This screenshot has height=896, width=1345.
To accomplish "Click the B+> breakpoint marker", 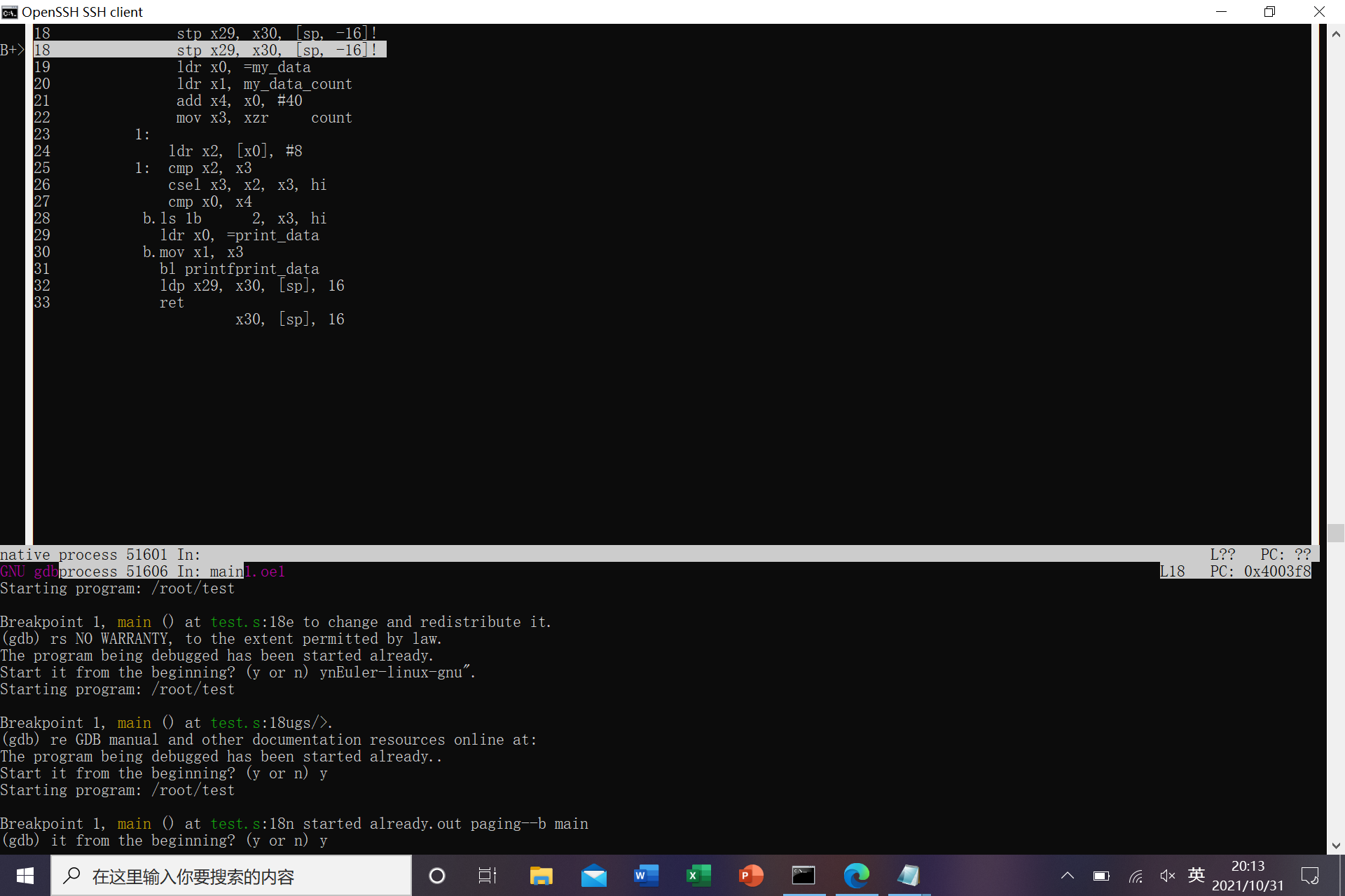I will 13,50.
